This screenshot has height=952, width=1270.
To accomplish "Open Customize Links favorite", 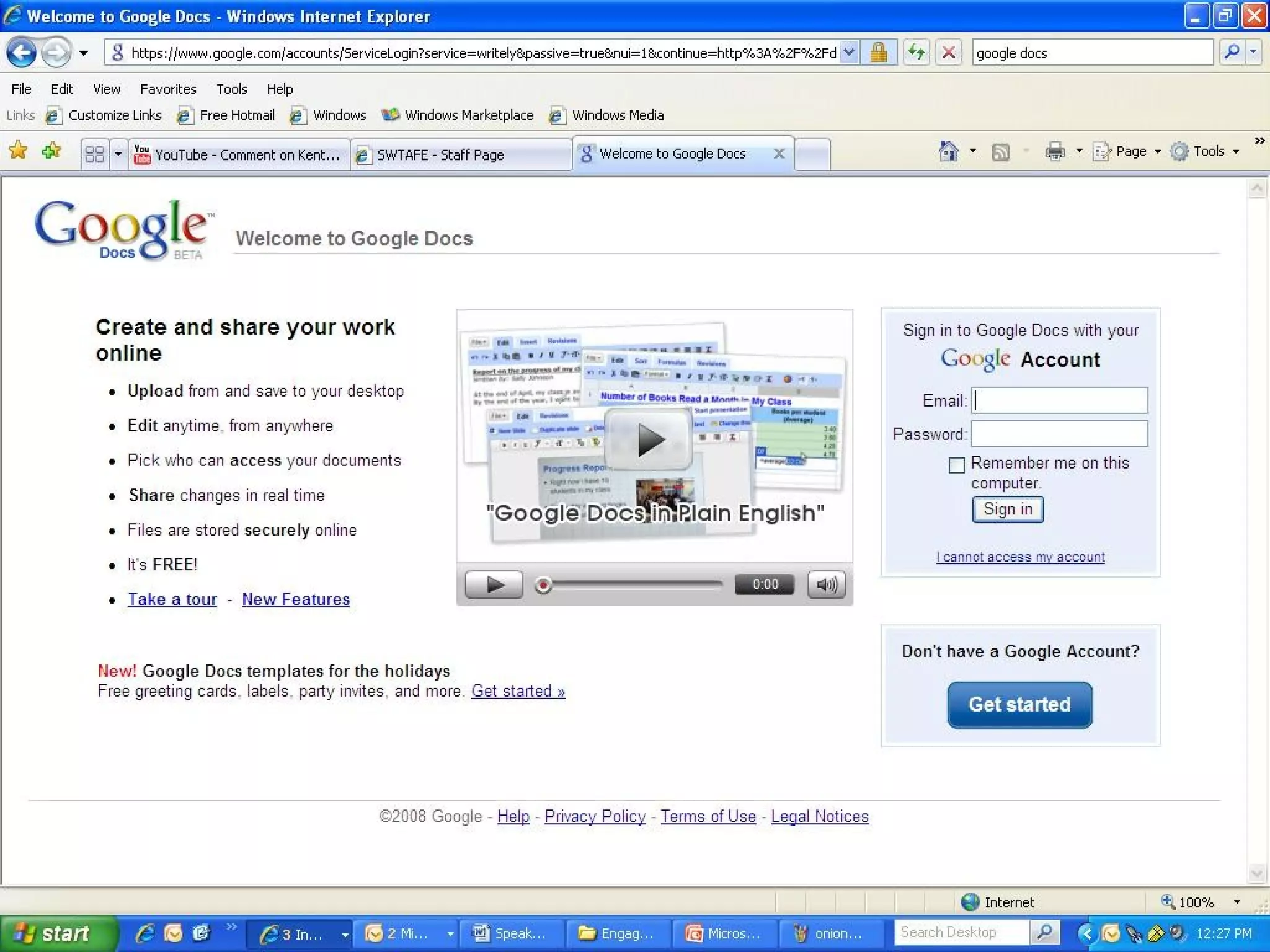I will point(104,115).
